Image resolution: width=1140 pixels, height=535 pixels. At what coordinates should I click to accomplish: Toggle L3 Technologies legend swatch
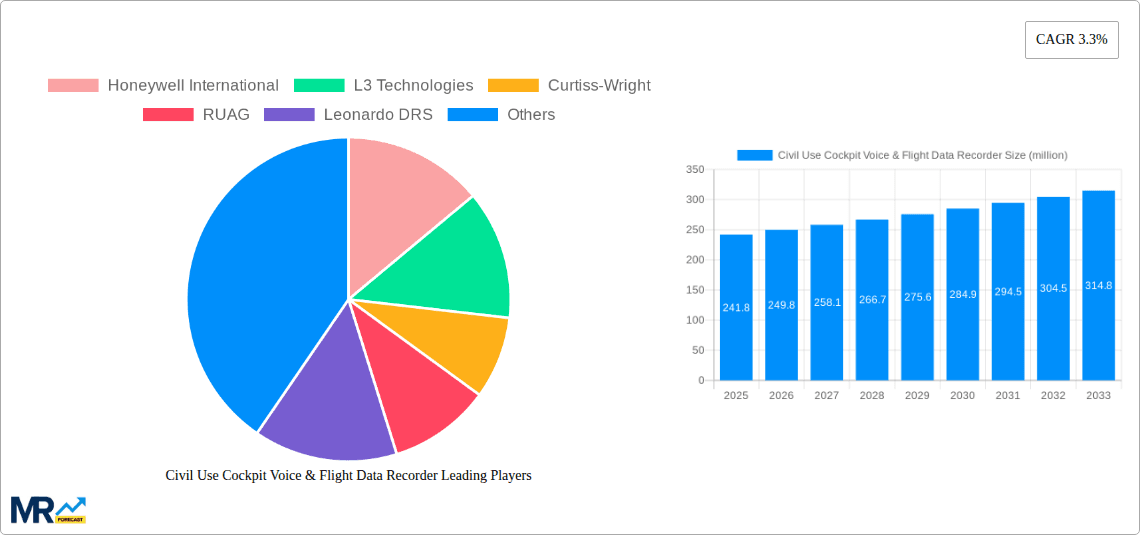(x=318, y=85)
